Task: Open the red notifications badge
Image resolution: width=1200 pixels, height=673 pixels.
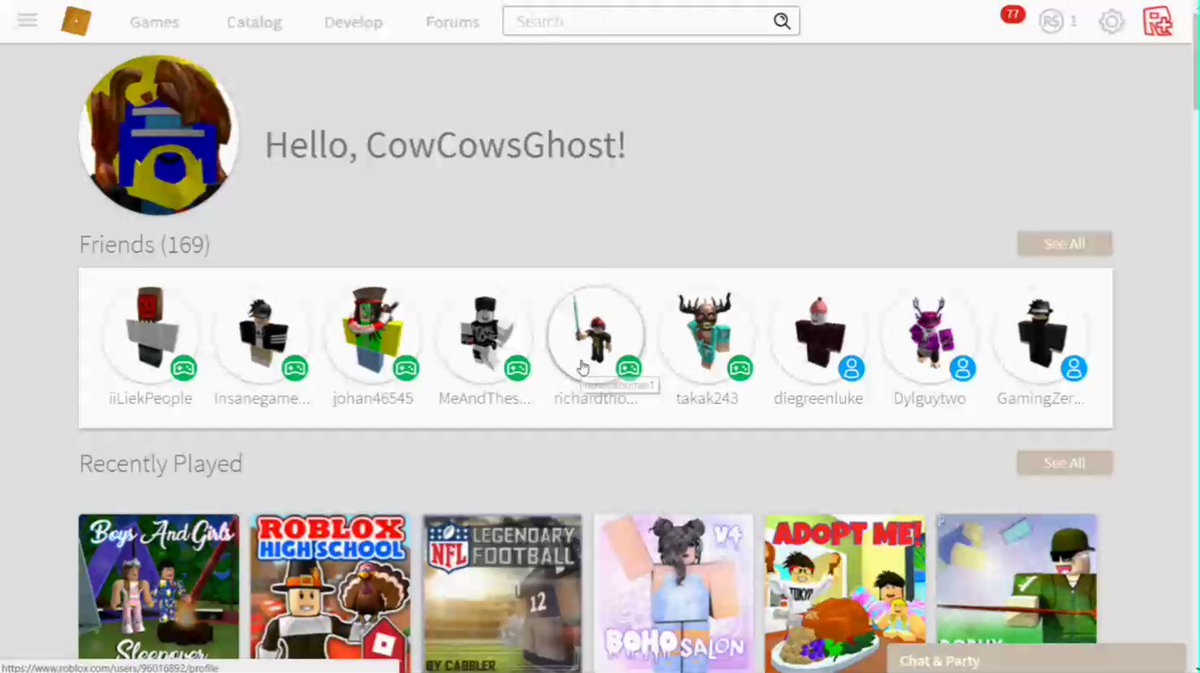Action: tap(1013, 14)
